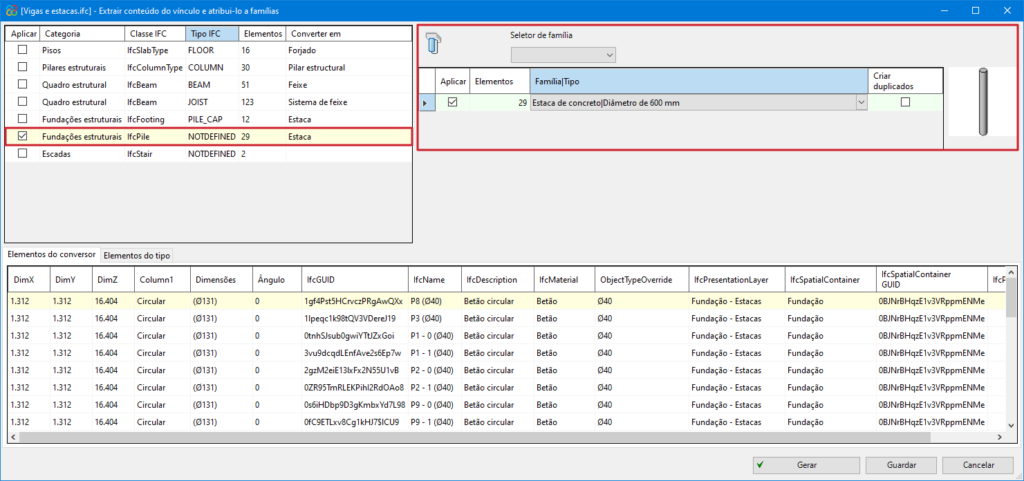Click the Forjado cell in Pisos row

[348, 50]
